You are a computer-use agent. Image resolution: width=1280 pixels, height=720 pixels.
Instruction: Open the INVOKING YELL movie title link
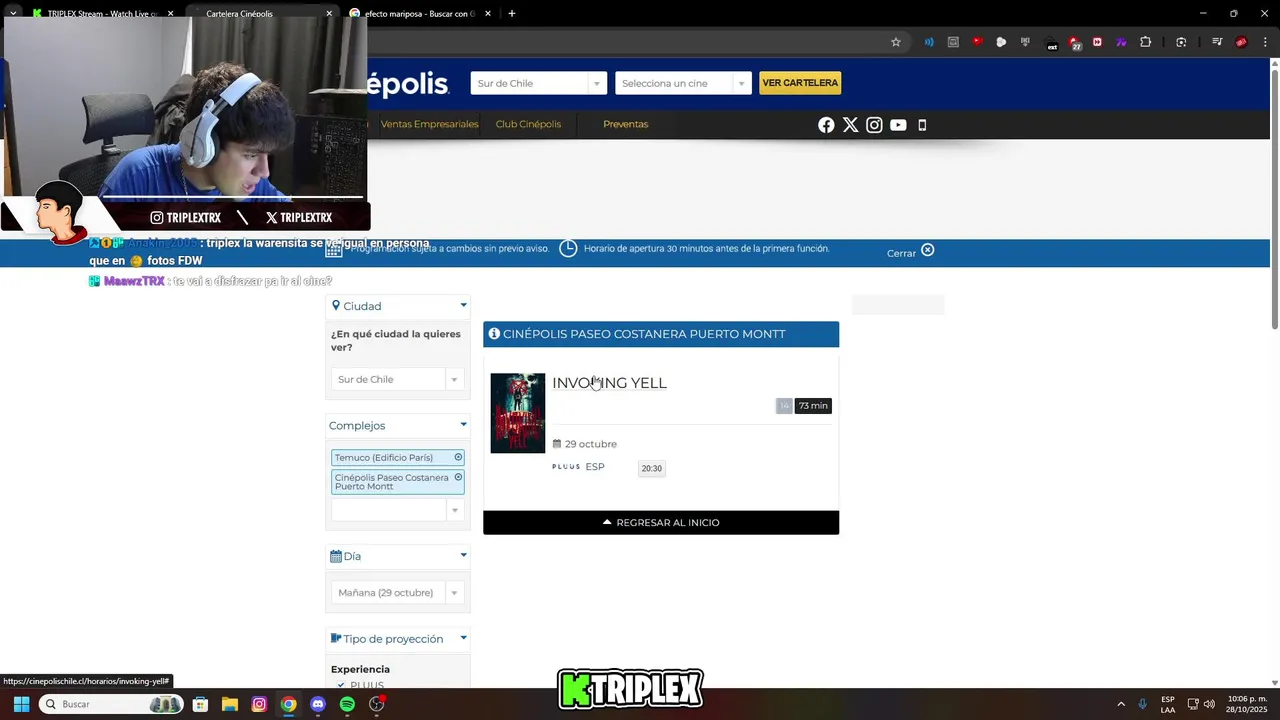609,383
